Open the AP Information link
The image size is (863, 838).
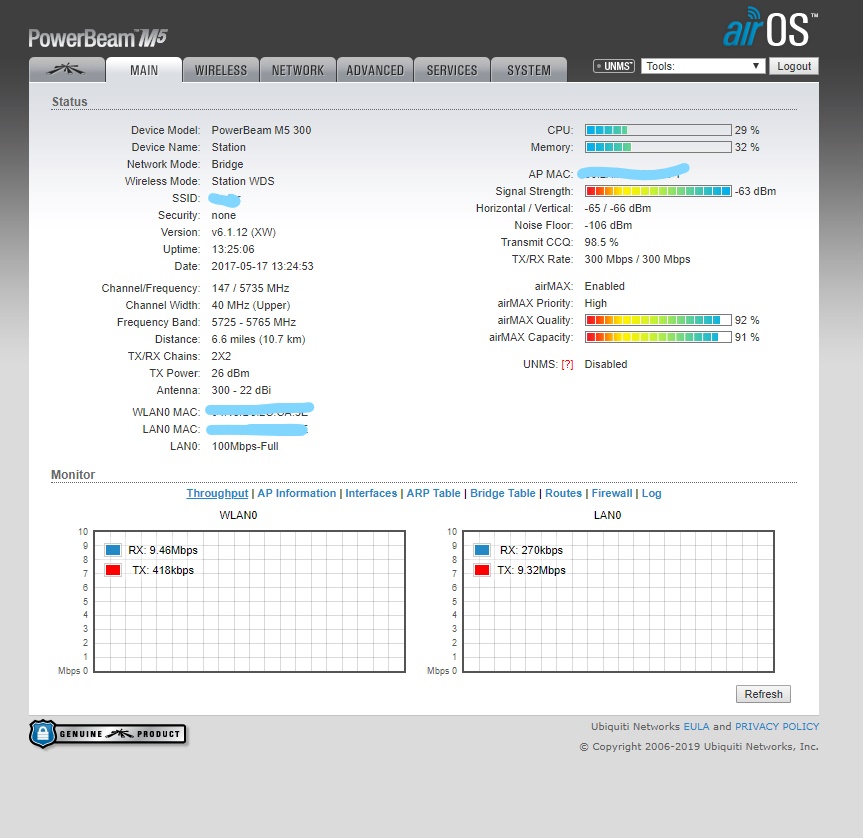pos(296,493)
